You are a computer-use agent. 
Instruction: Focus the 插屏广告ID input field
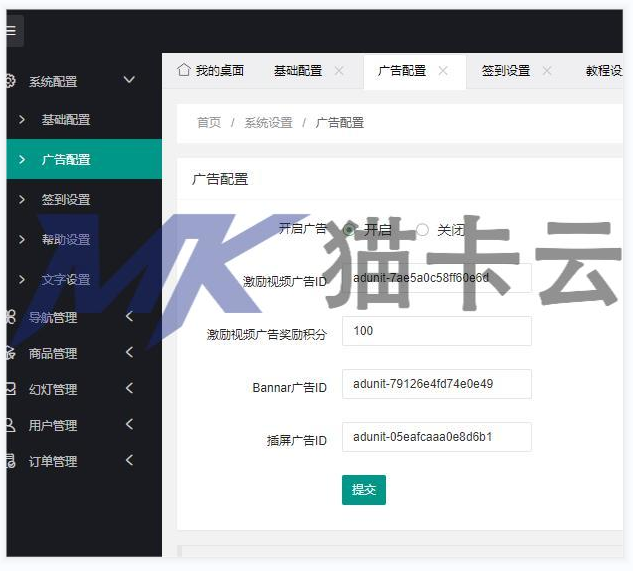tap(437, 437)
